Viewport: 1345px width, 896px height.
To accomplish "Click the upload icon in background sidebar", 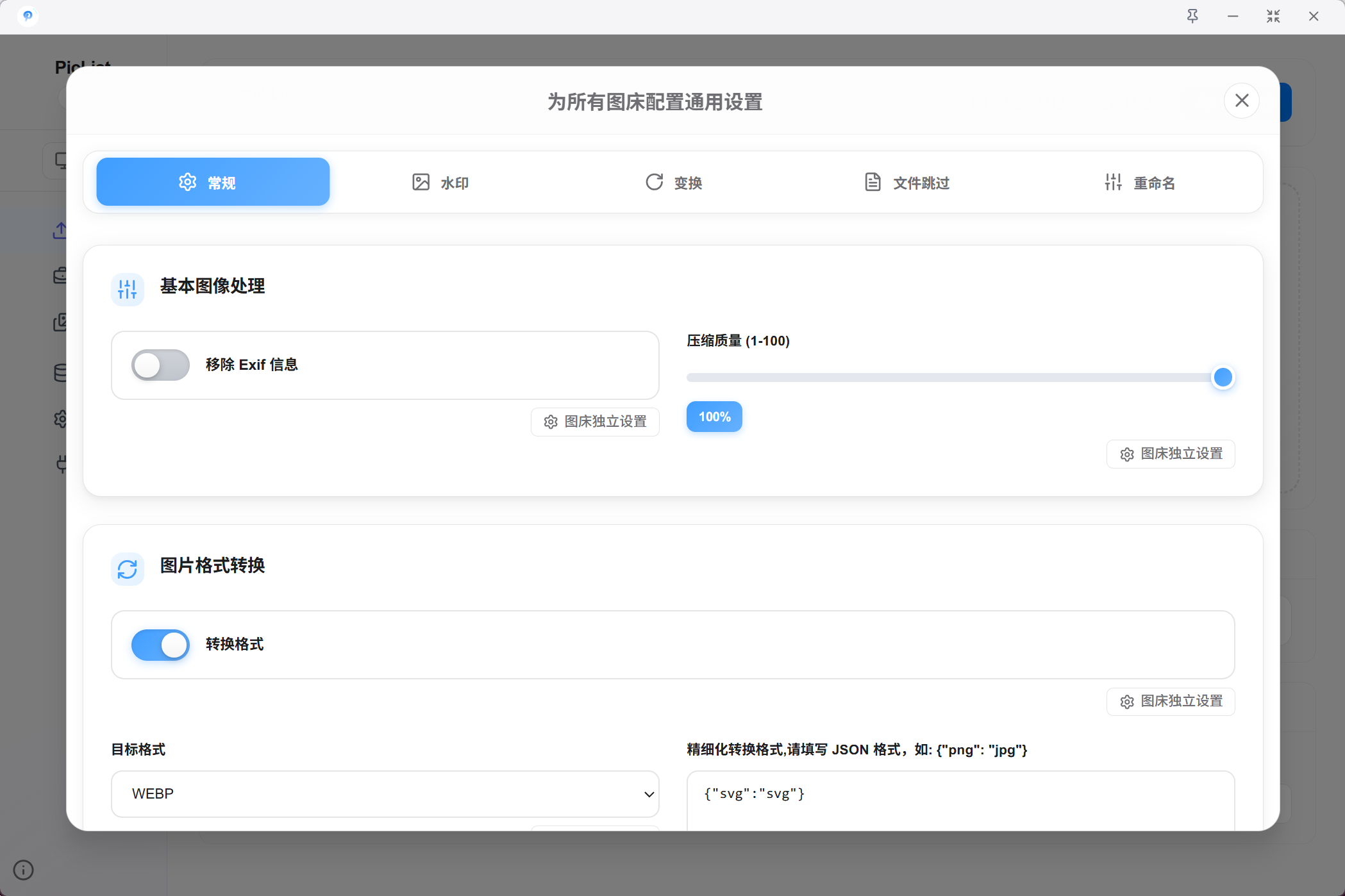I will [60, 231].
